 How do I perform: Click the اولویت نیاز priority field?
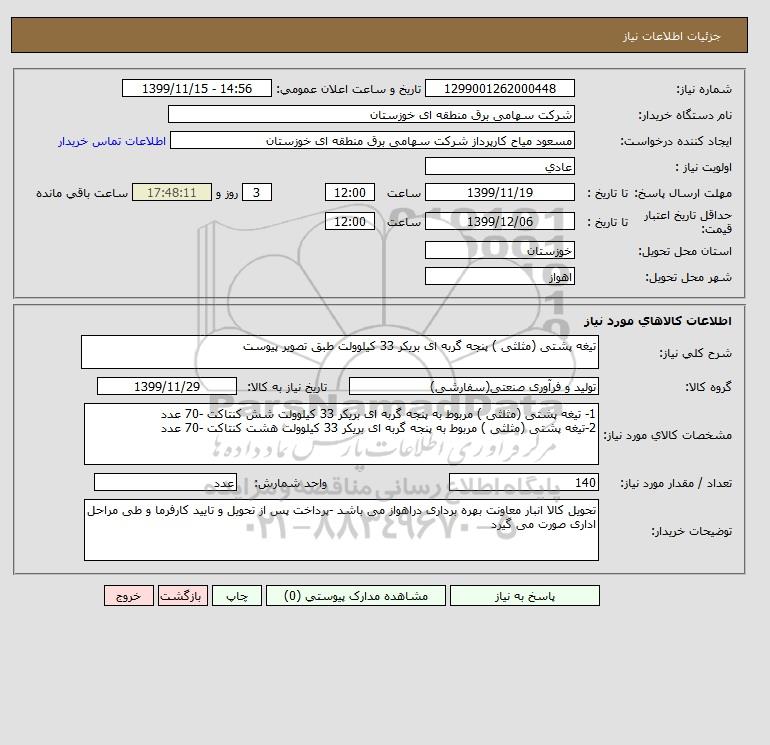coord(499,166)
